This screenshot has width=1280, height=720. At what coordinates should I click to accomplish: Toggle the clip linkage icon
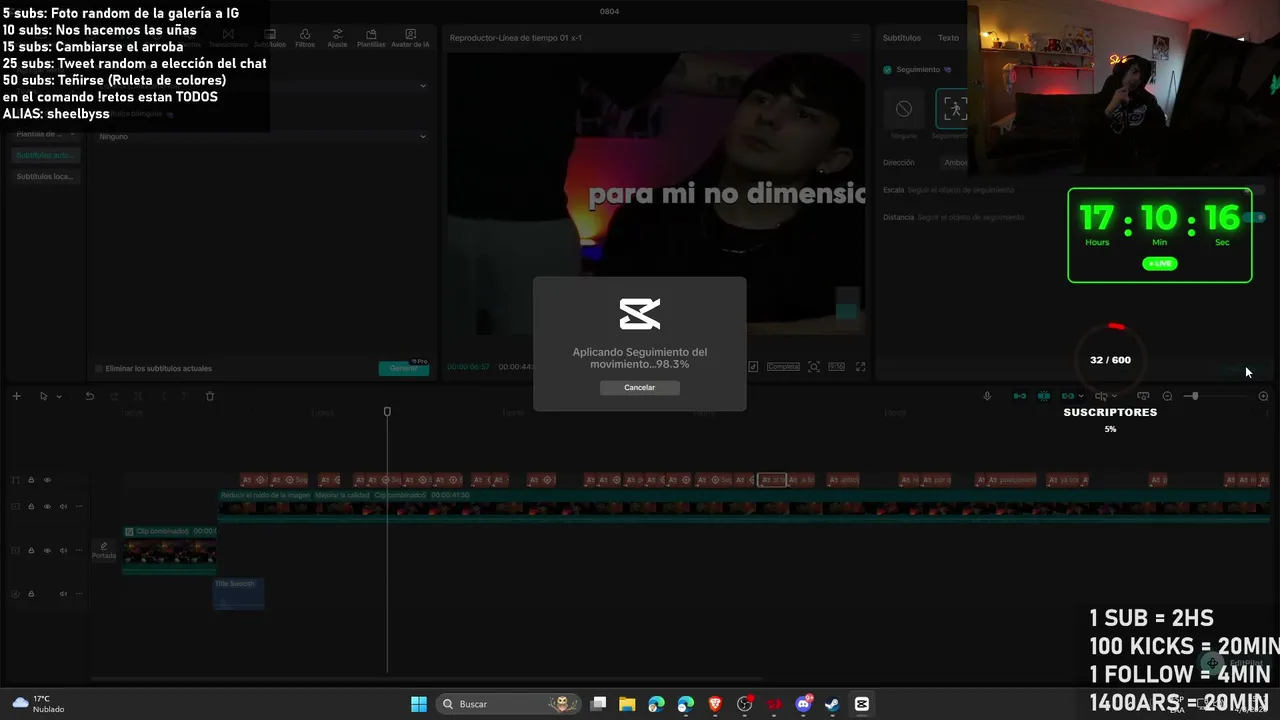click(1068, 396)
